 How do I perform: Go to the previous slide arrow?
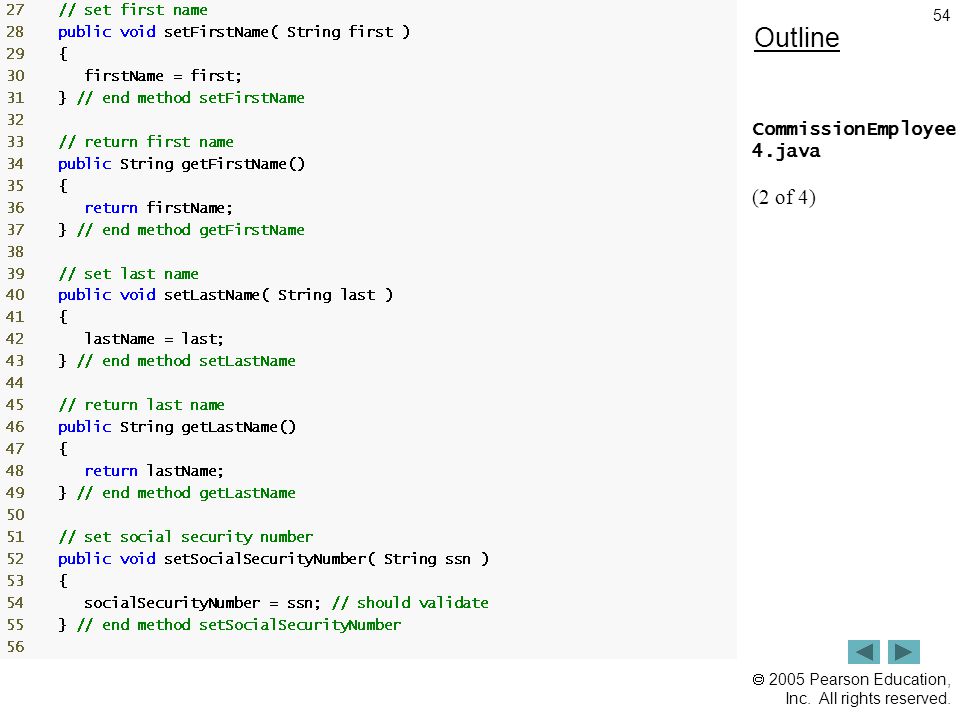coord(863,652)
